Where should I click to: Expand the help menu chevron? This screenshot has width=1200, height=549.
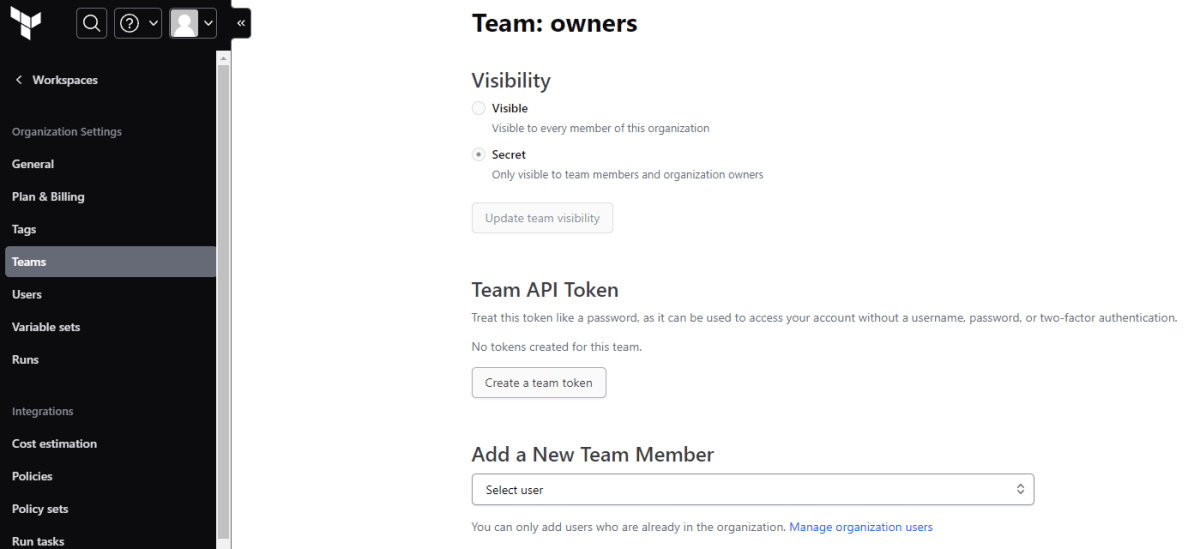click(x=151, y=23)
